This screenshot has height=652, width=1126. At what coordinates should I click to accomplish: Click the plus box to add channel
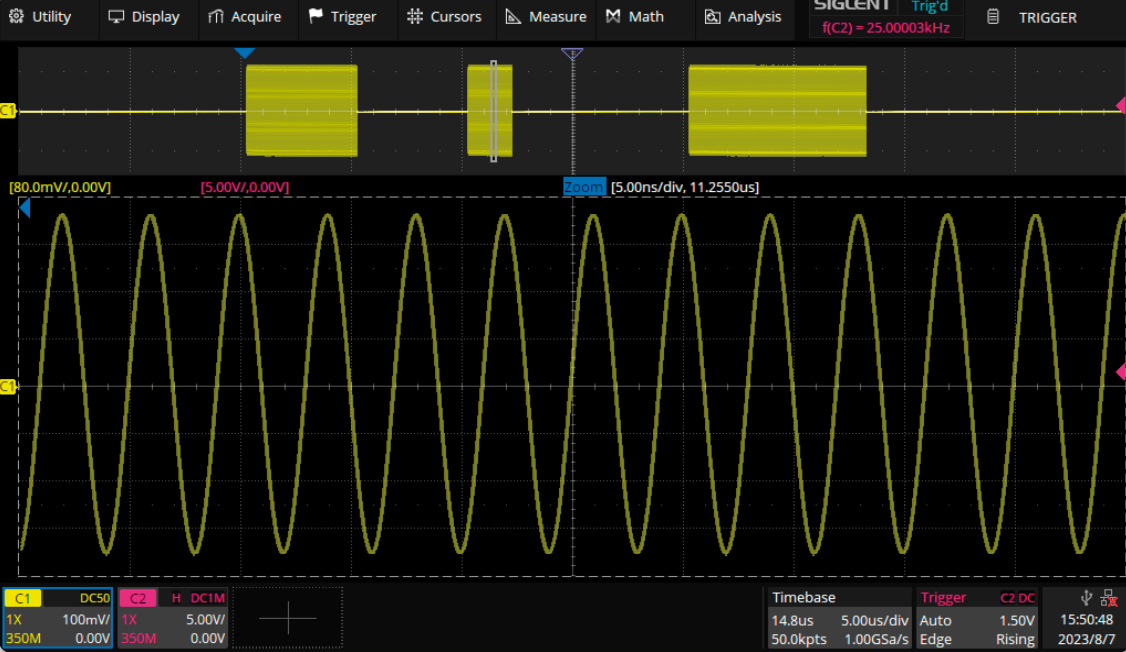[288, 618]
